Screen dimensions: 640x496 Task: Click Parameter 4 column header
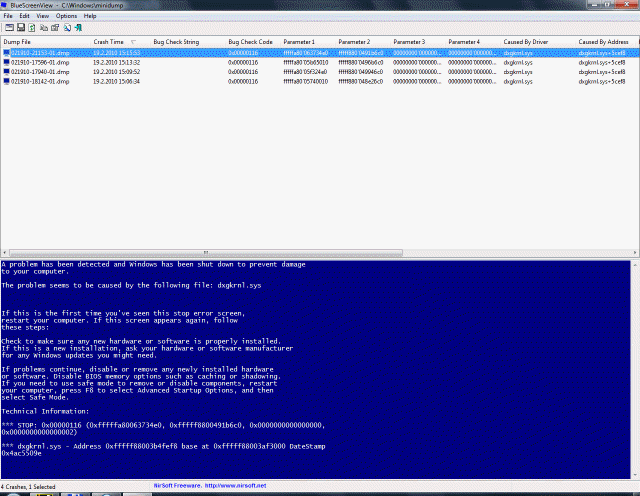click(473, 42)
